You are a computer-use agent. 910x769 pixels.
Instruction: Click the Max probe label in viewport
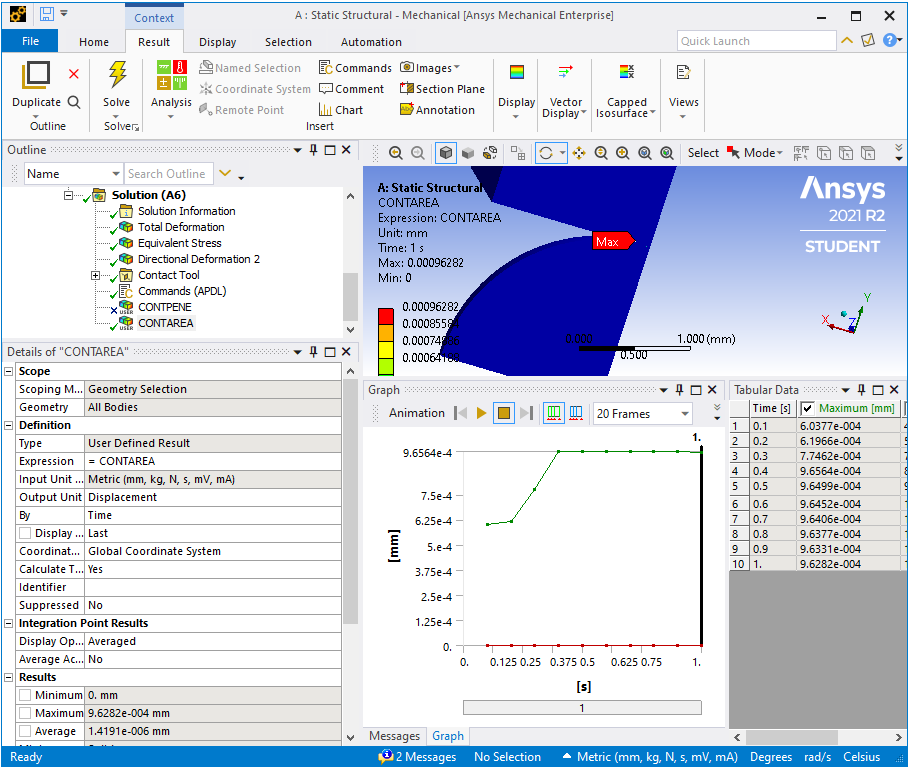click(613, 241)
